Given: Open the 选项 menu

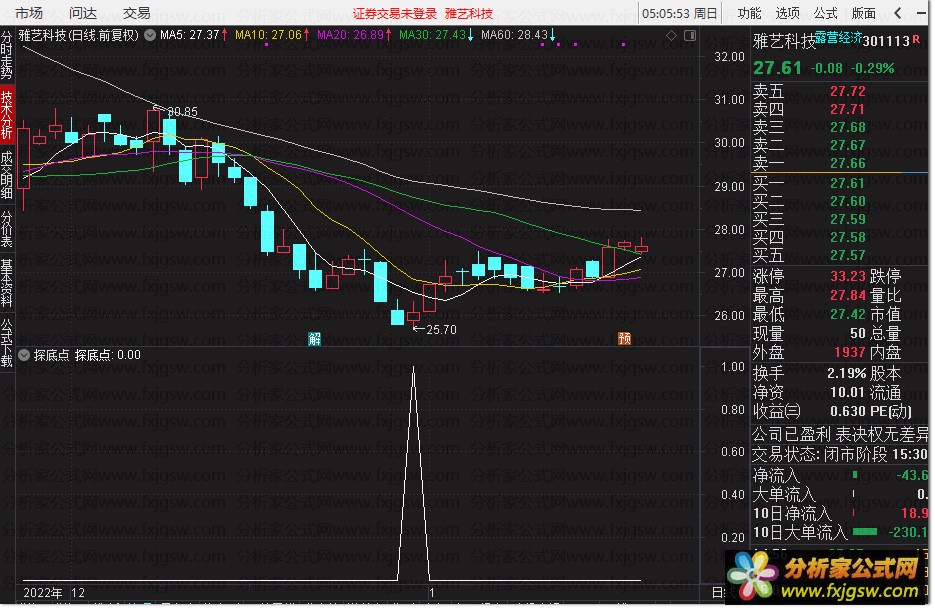Looking at the screenshot, I should tap(787, 13).
